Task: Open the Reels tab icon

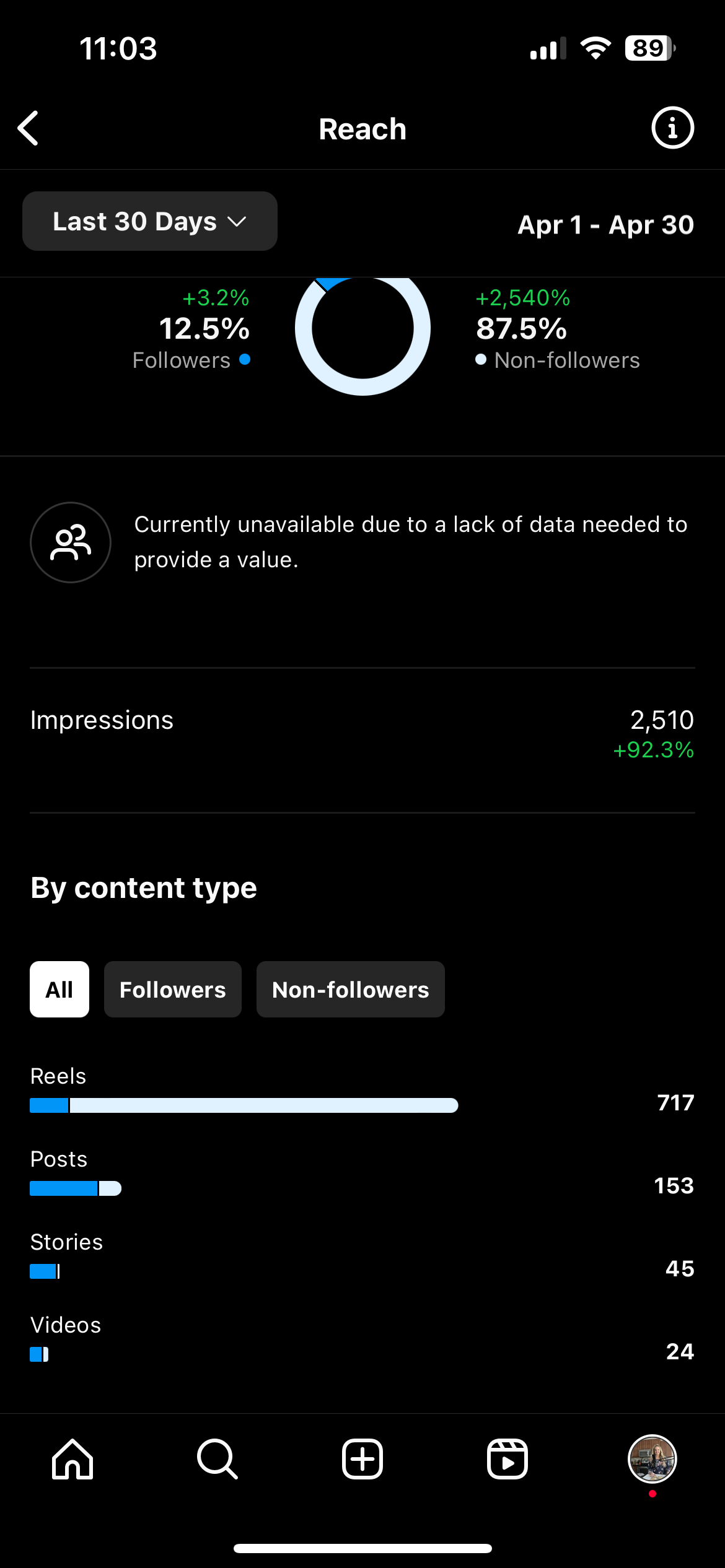Action: coord(507,1459)
